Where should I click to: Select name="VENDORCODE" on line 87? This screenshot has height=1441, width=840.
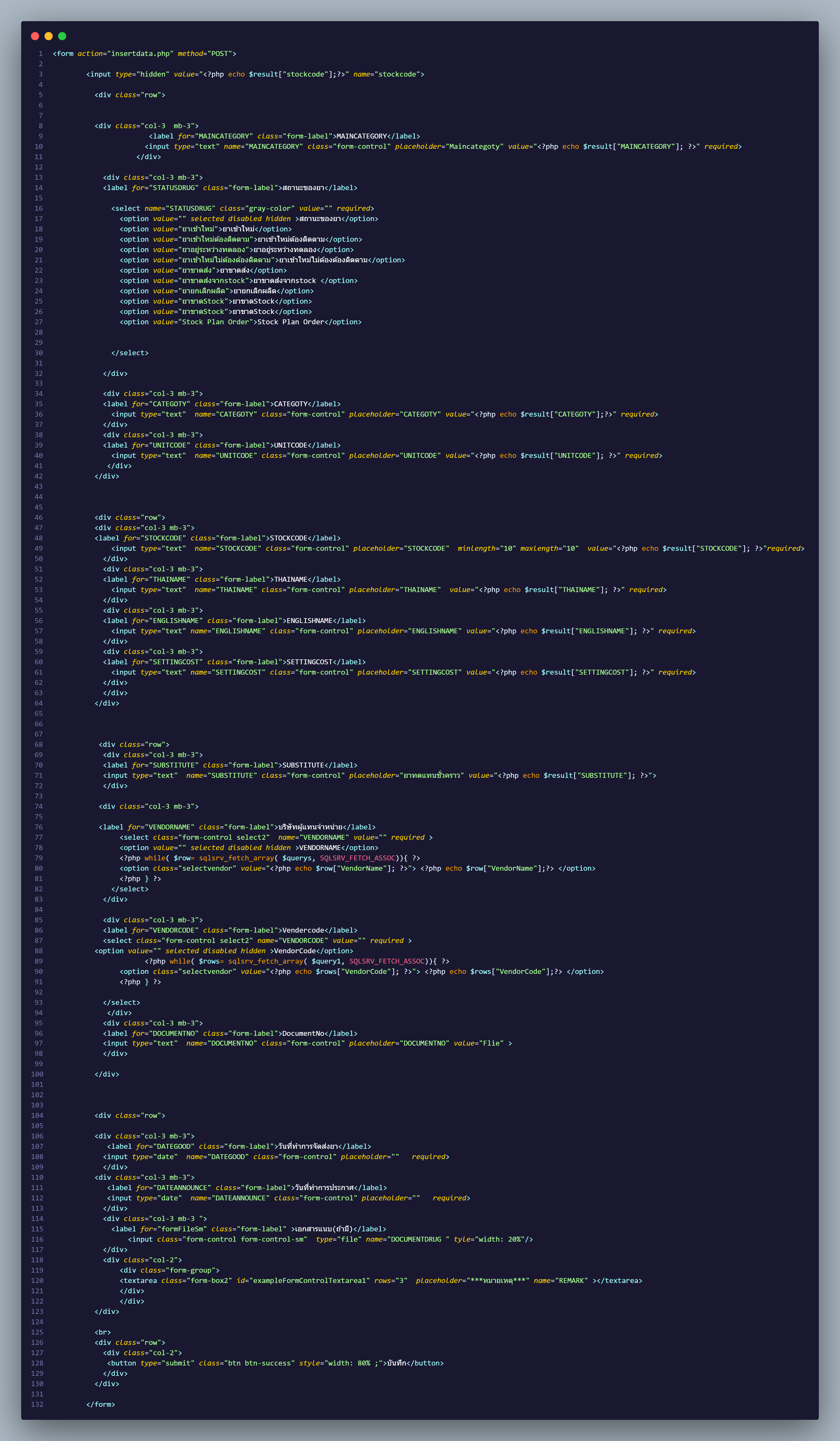tap(293, 941)
